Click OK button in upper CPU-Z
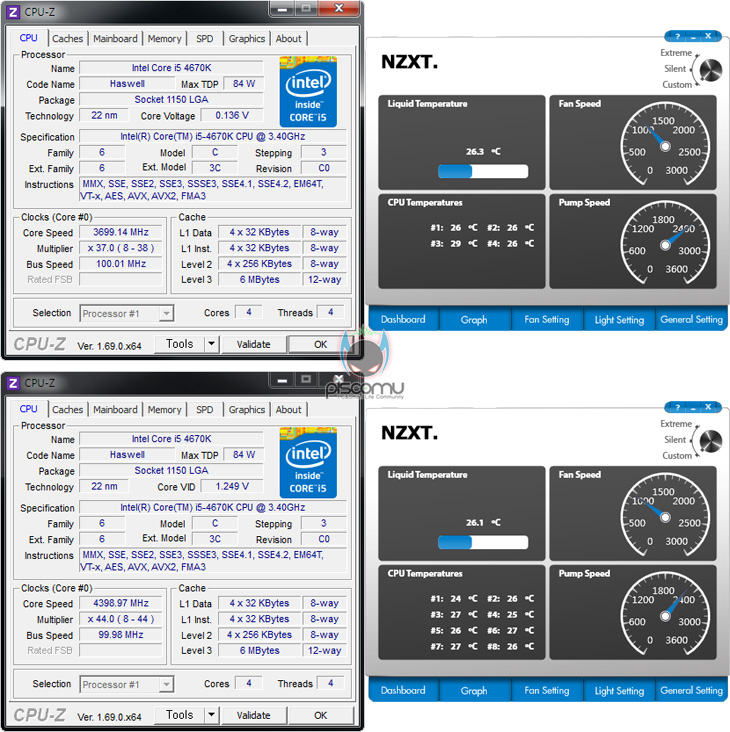Screen dimensions: 730x732 tap(321, 344)
